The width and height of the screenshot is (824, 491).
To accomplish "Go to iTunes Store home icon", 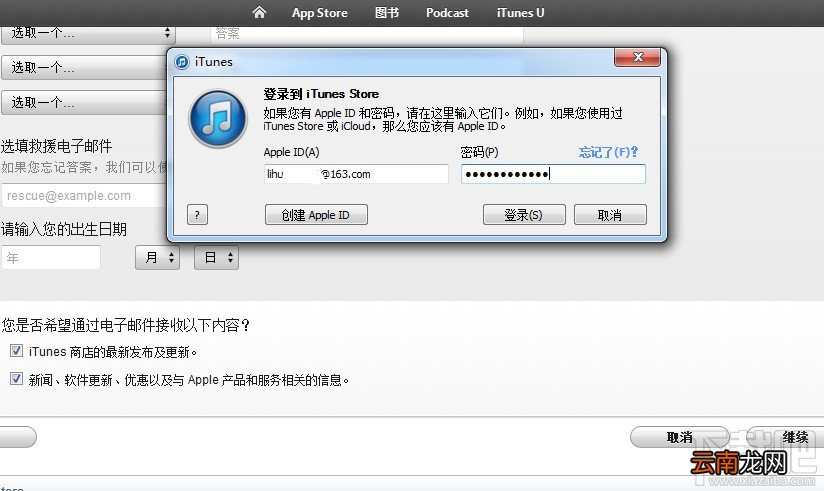I will coord(259,12).
